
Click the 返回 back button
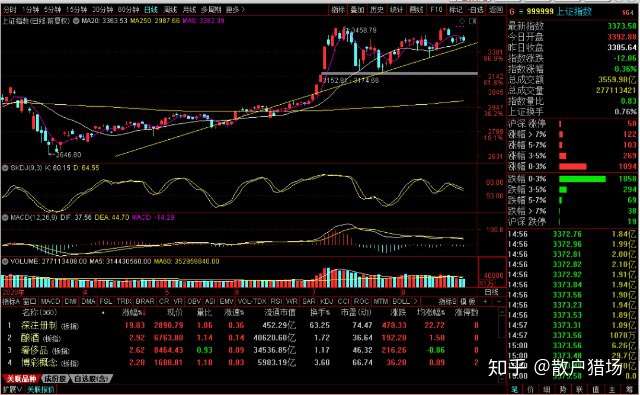(x=496, y=9)
